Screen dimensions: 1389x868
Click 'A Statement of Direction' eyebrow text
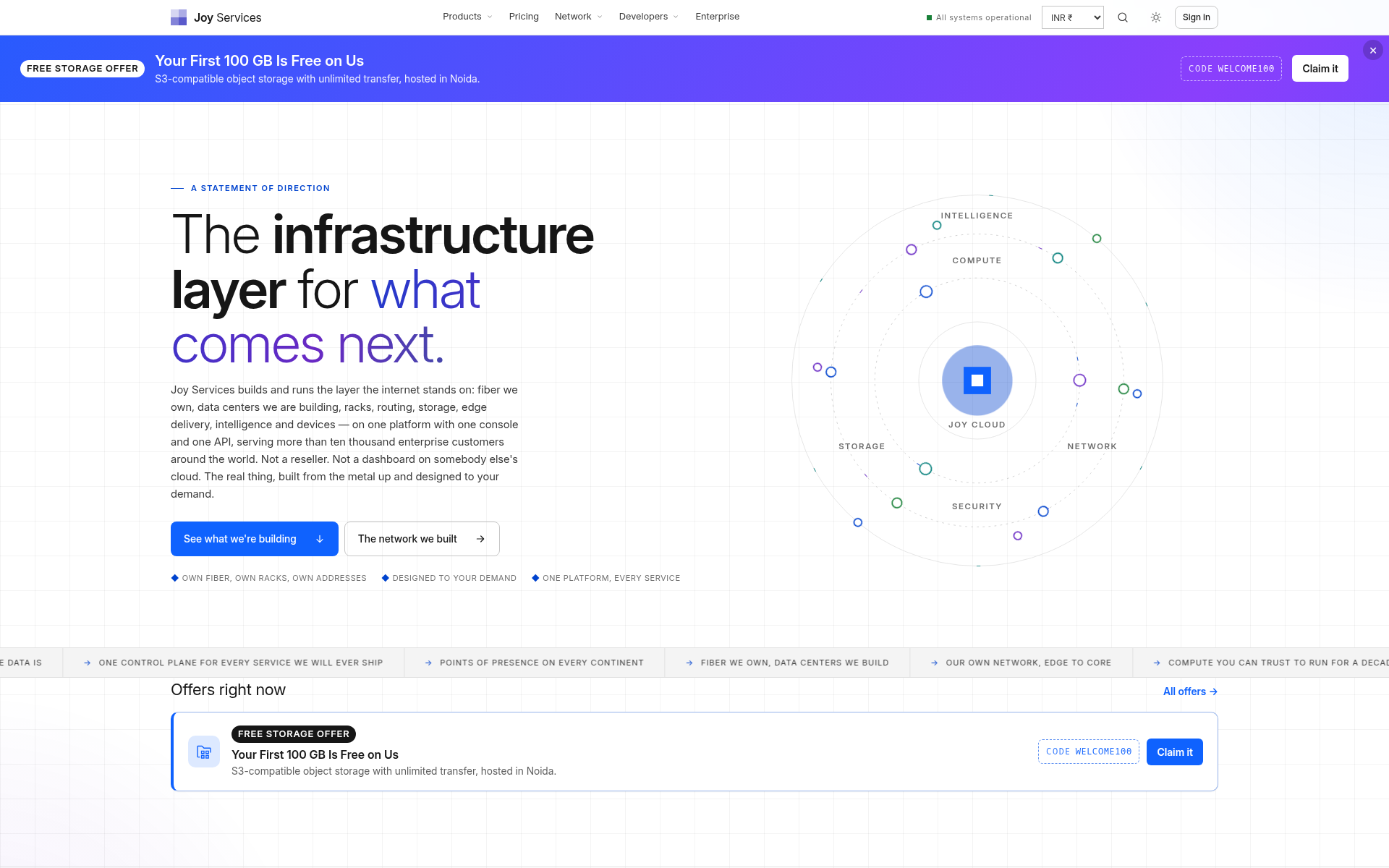[x=260, y=188]
